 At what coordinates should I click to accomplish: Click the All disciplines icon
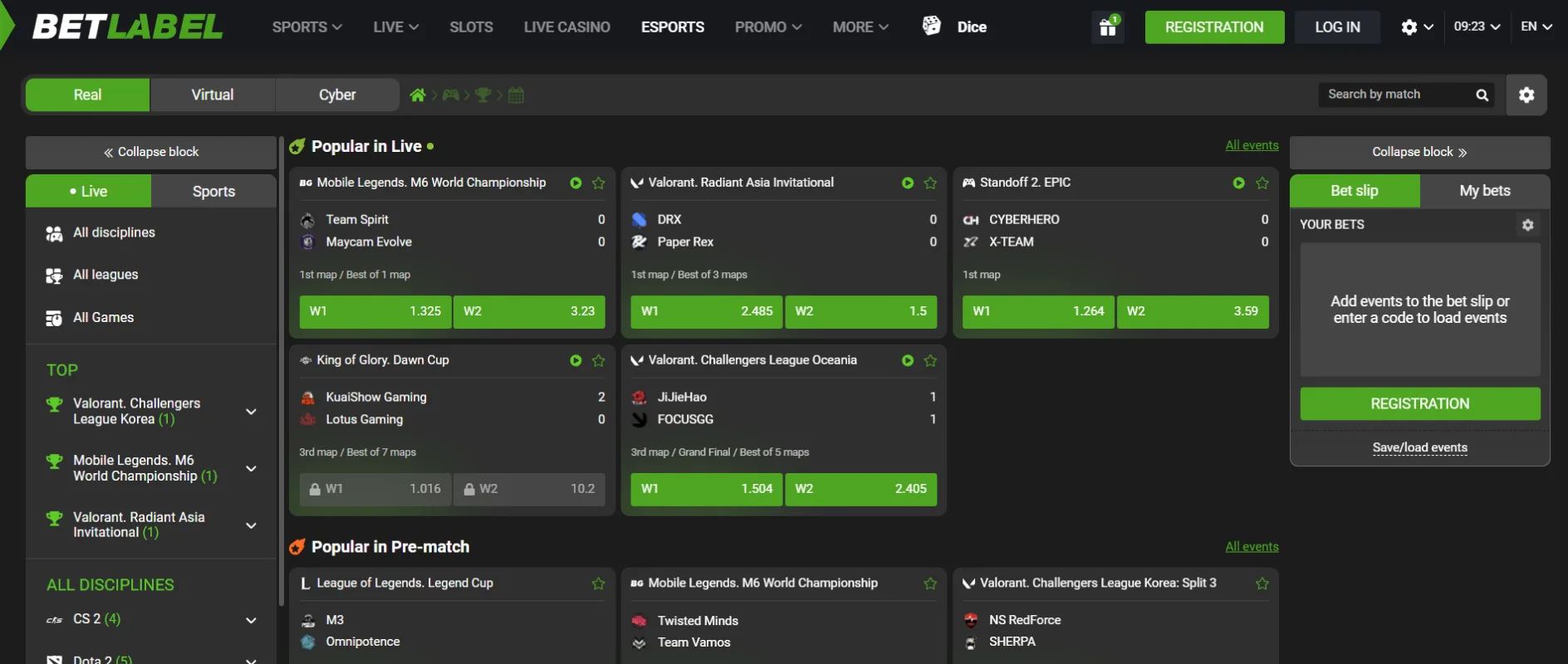[x=54, y=233]
